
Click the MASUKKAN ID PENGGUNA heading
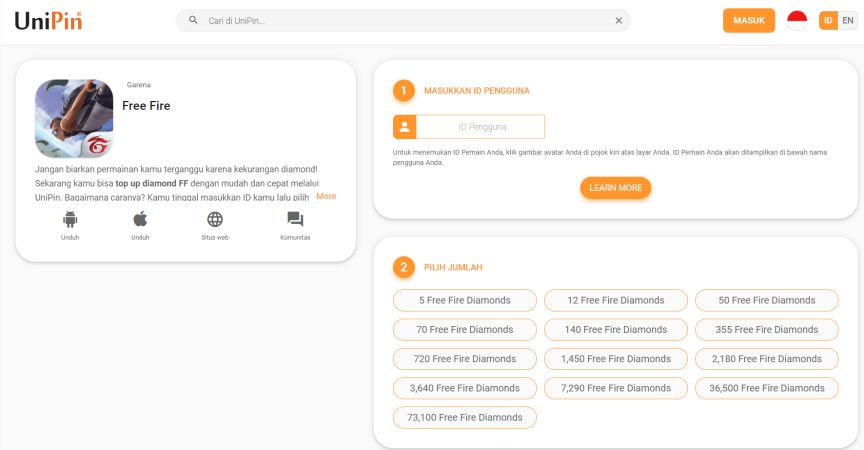point(477,91)
